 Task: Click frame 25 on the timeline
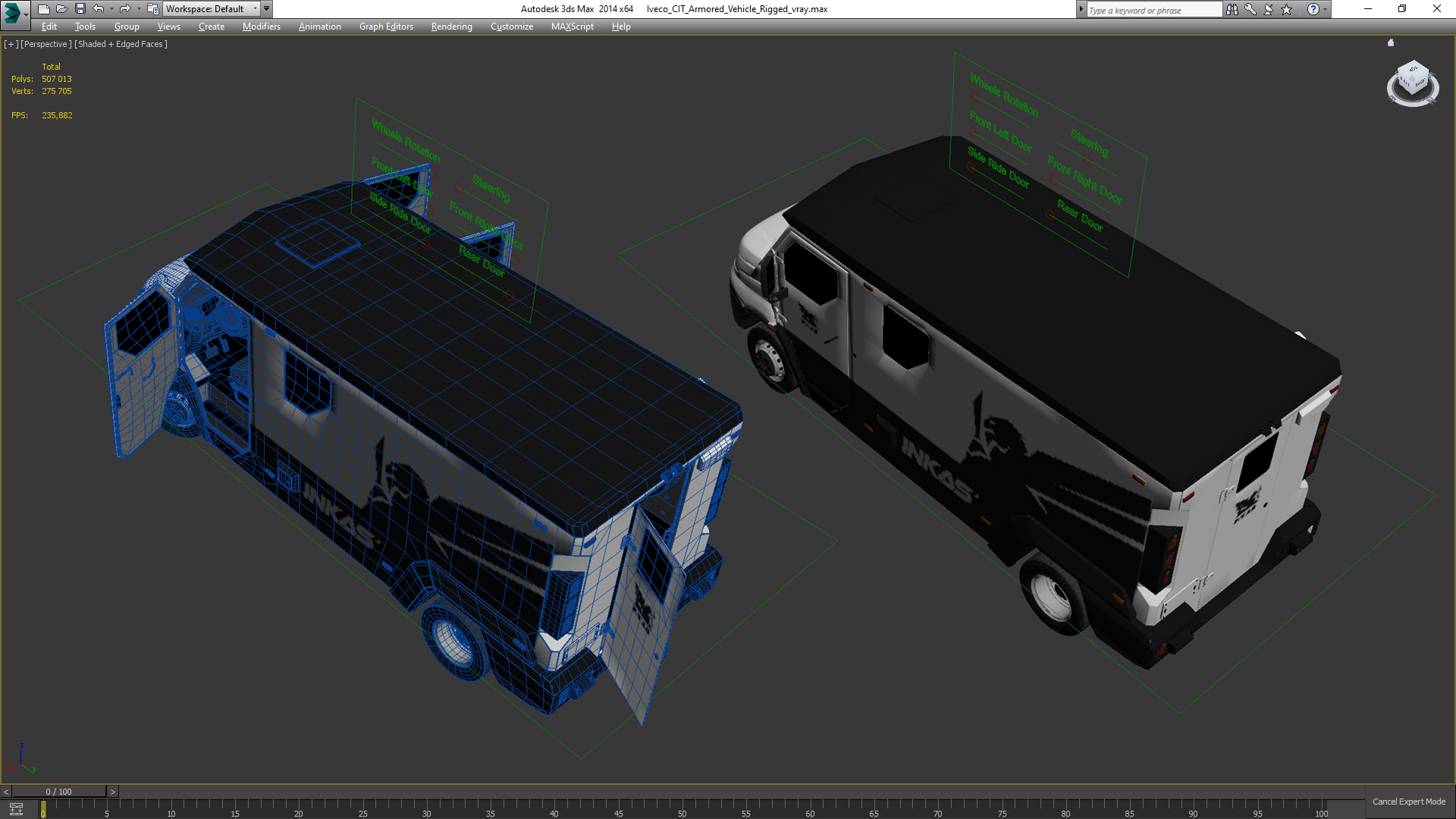pos(363,813)
